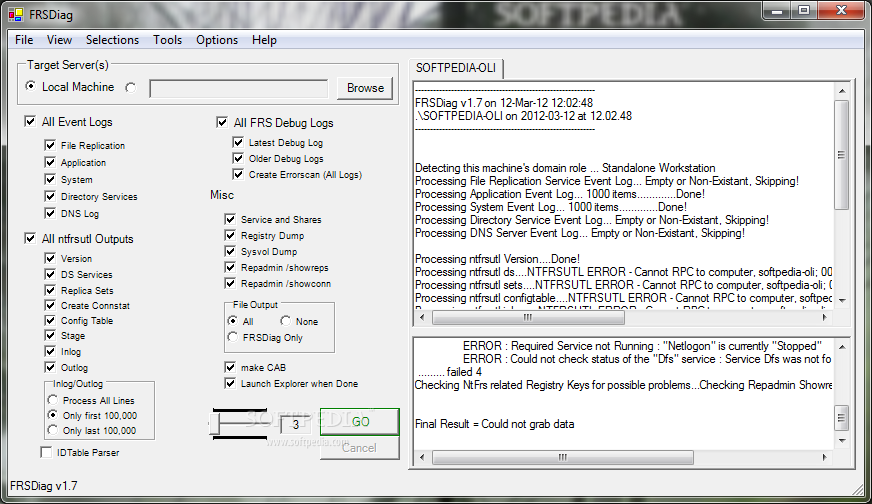Viewport: 872px width, 504px height.
Task: Toggle All ntfrsutl Outputs checkbox
Action: pyautogui.click(x=30, y=238)
